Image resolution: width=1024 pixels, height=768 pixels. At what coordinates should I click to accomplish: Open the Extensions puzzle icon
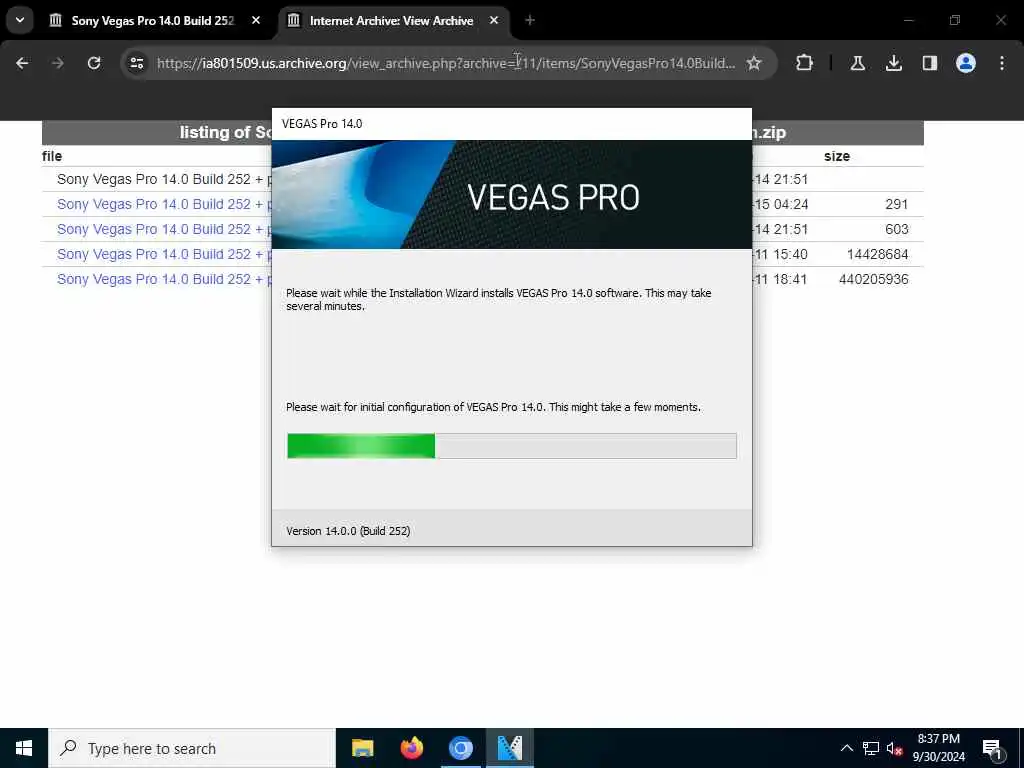805,63
